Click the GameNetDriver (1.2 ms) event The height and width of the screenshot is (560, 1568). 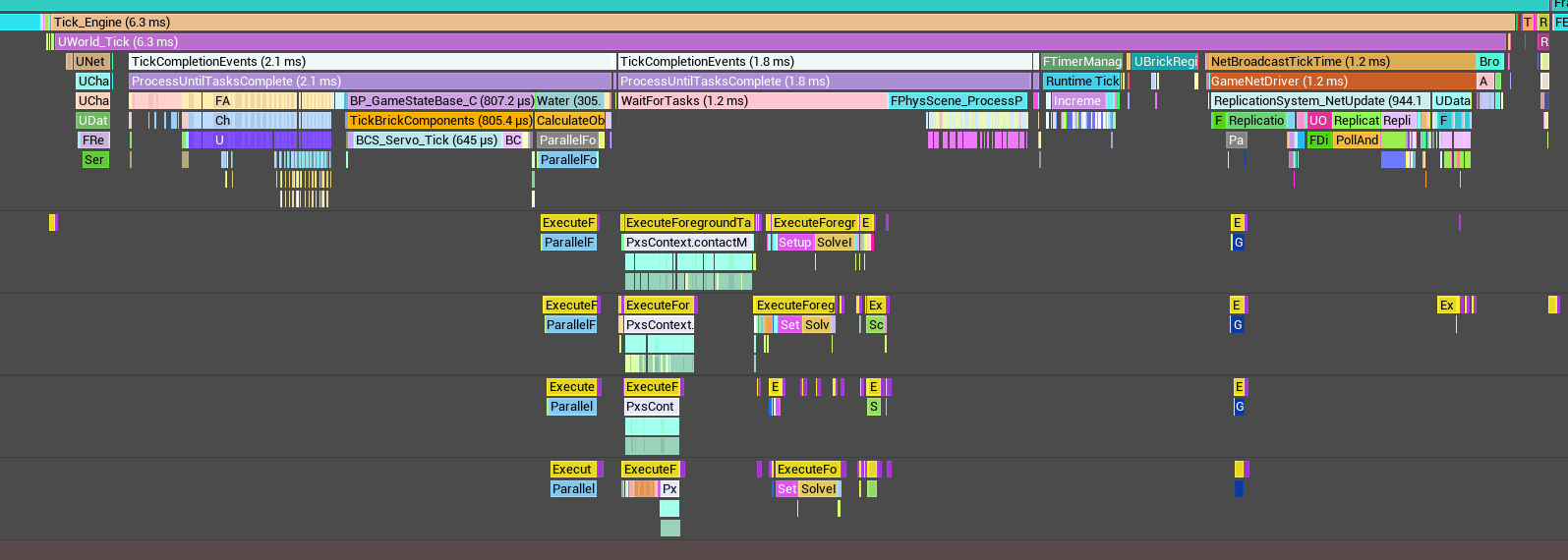tap(1341, 82)
